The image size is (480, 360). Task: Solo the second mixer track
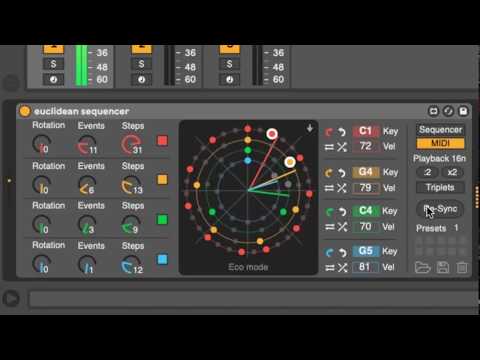point(141,64)
